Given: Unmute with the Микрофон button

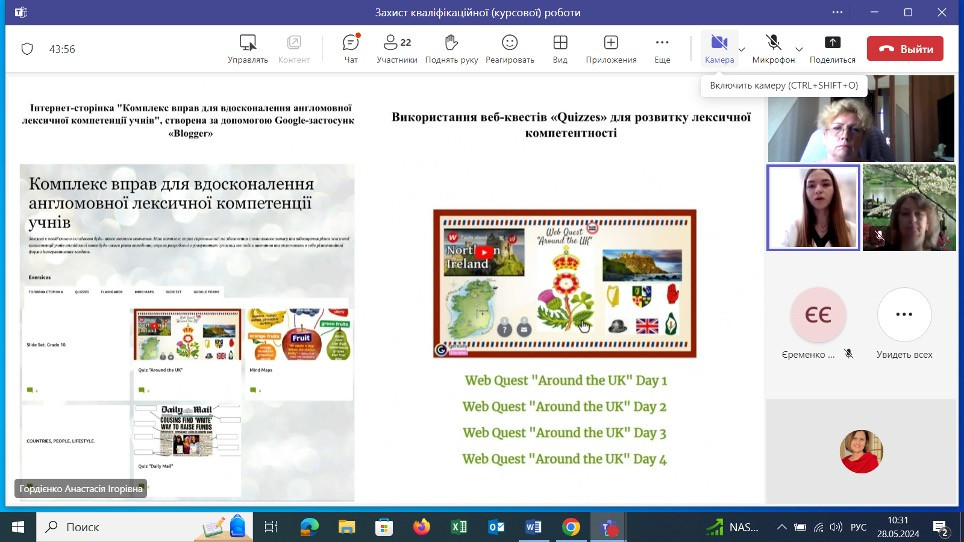Looking at the screenshot, I should (773, 49).
